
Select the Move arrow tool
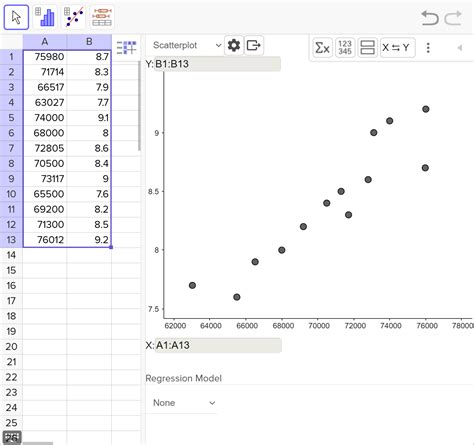pos(16,17)
